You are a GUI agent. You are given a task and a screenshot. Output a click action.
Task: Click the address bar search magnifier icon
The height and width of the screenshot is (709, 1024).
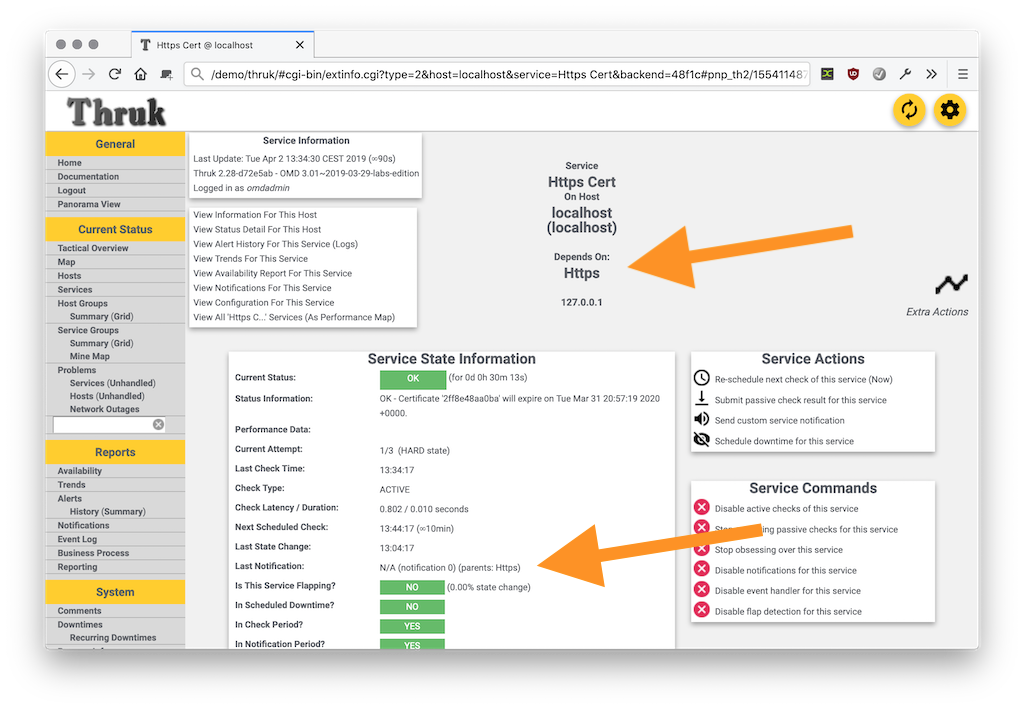197,74
